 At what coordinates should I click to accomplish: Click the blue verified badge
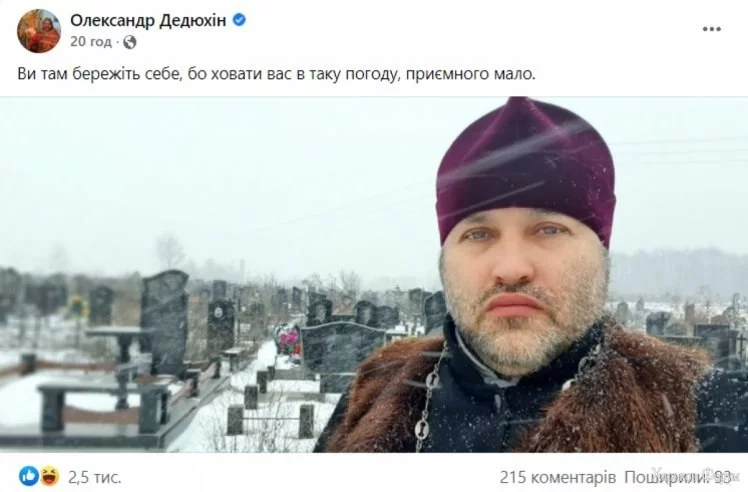point(239,20)
